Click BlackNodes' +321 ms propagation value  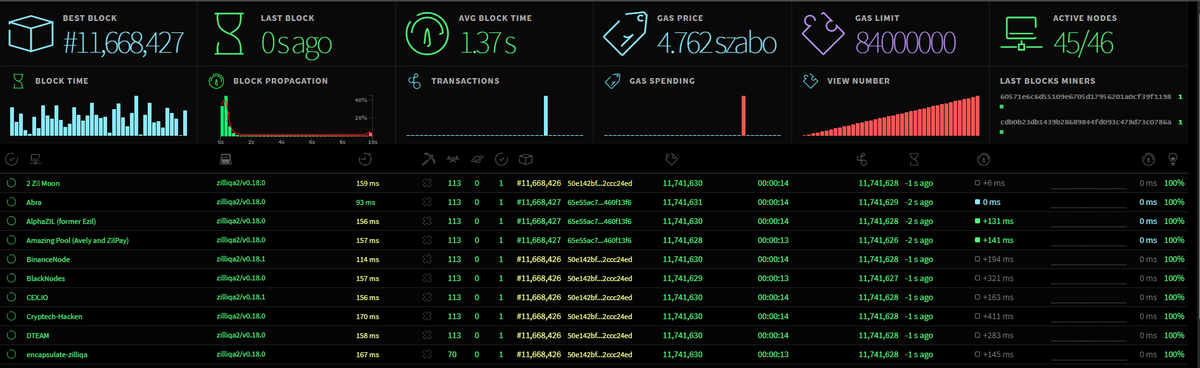tap(993, 278)
